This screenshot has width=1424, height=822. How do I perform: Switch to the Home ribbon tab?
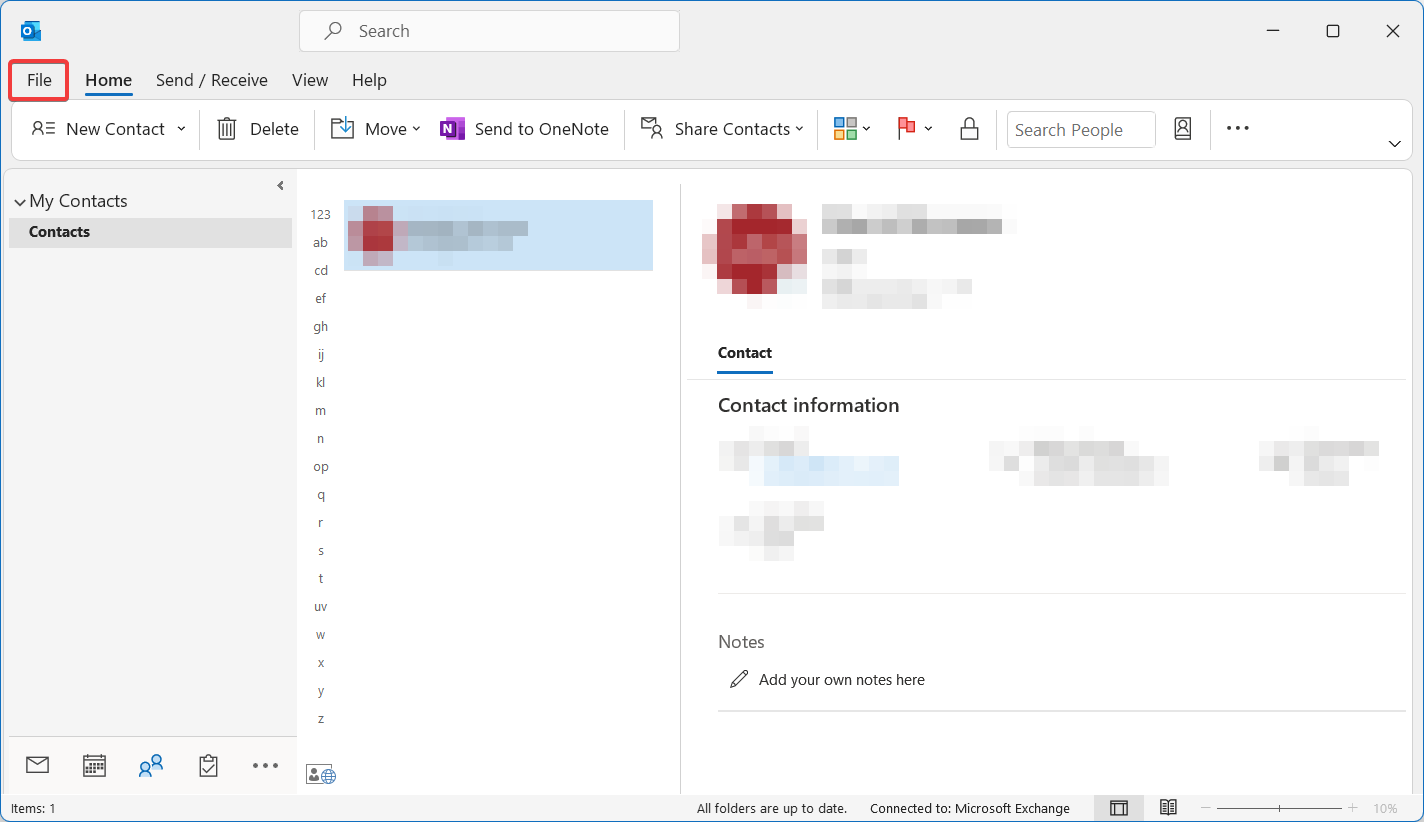(108, 80)
